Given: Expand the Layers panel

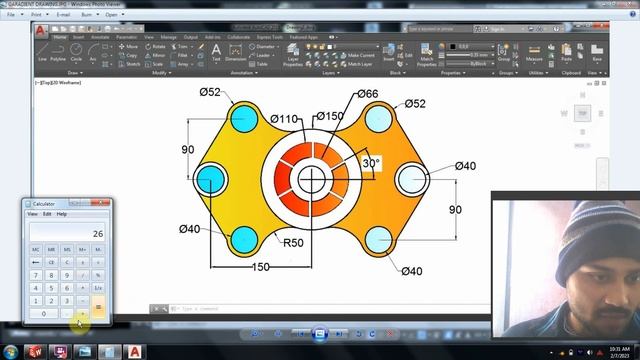Looking at the screenshot, I should click(x=331, y=73).
